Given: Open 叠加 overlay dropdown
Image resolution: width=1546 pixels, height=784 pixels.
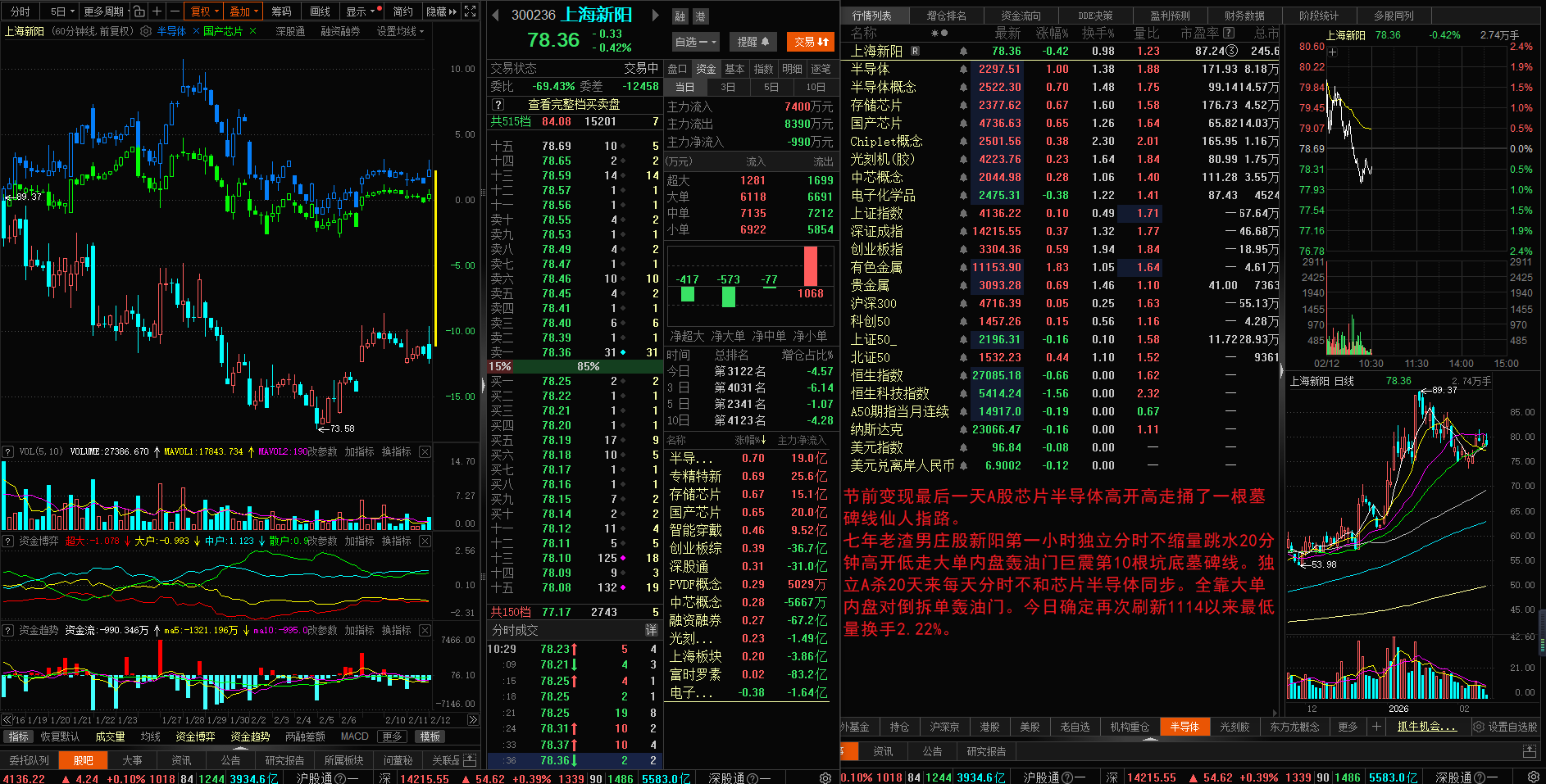Looking at the screenshot, I should tap(243, 11).
